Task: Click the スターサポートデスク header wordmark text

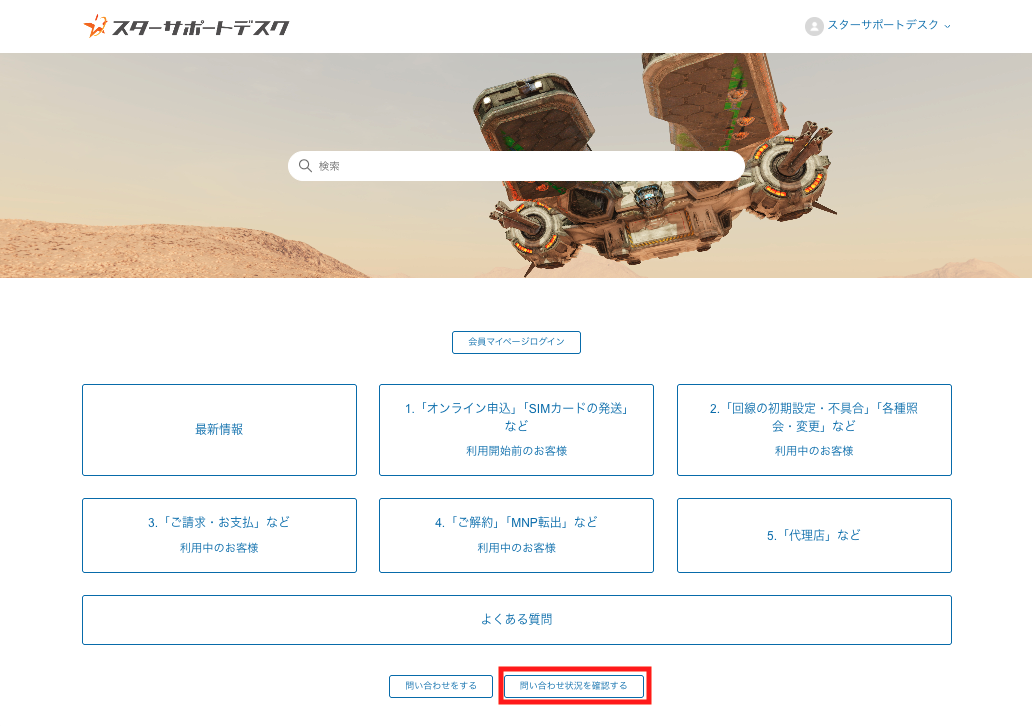Action: pyautogui.click(x=200, y=28)
